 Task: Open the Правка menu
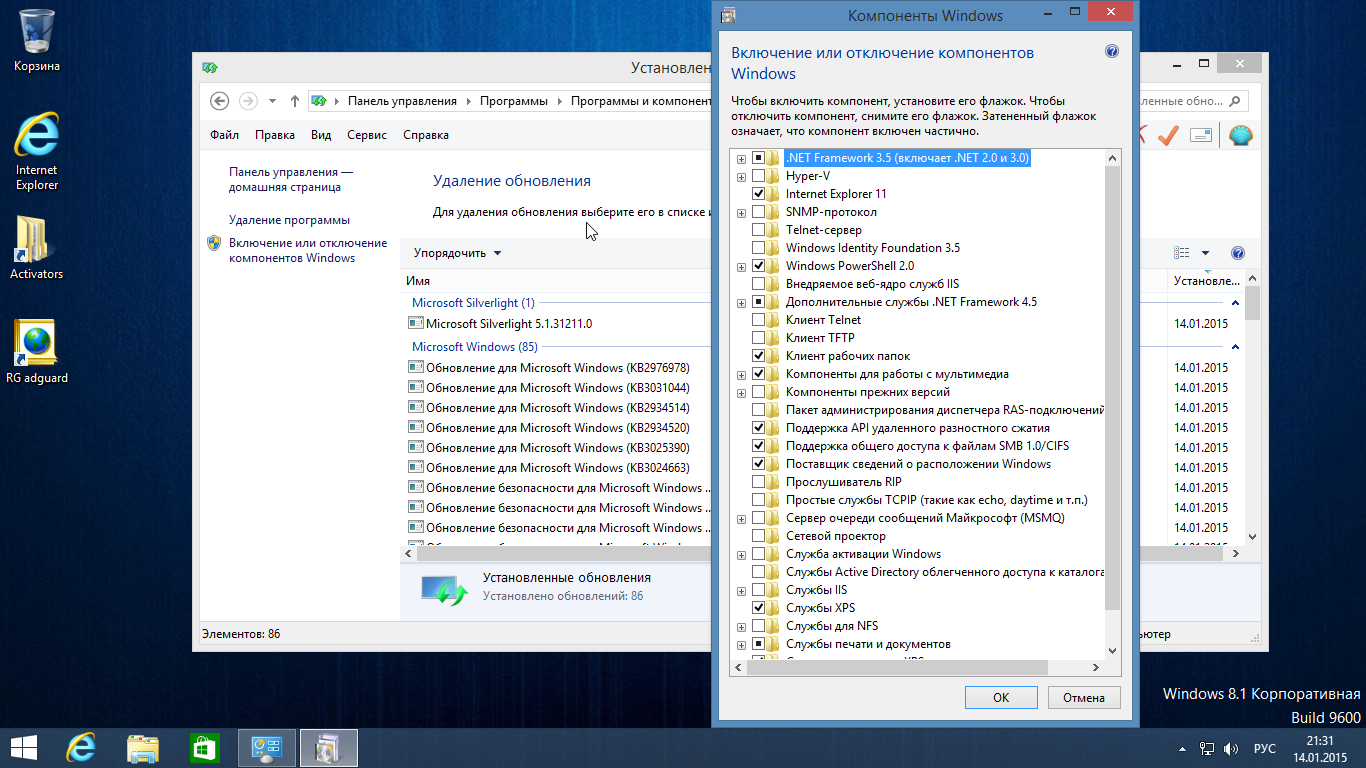coord(274,135)
